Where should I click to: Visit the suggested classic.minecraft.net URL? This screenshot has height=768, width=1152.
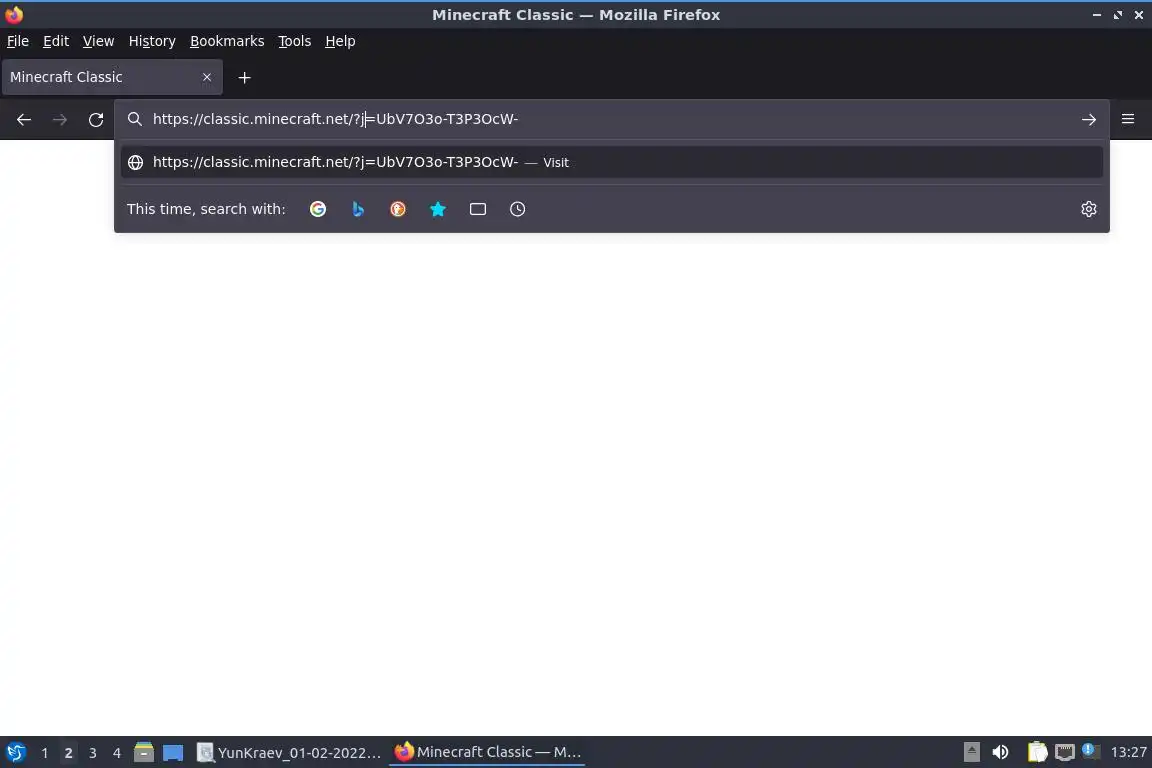612,162
